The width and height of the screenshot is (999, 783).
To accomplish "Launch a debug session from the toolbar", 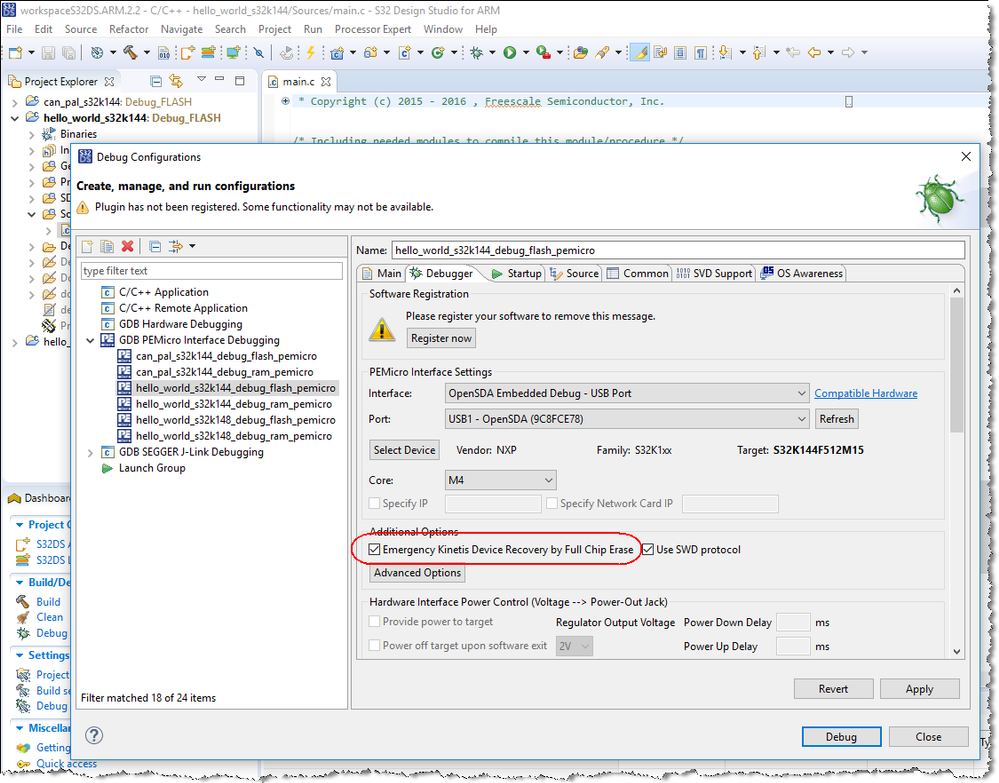I will pos(477,52).
